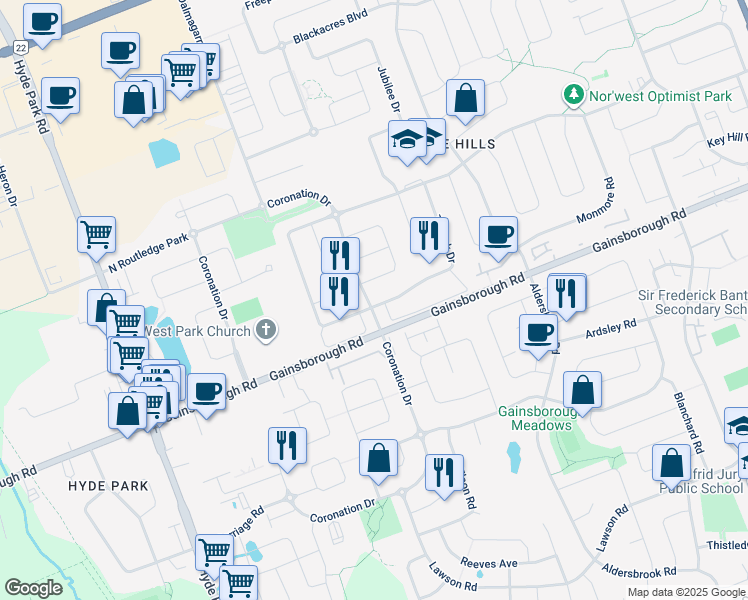
Task: Select coffee marker north of Gainsborough Rd at Aldersbrook
Action: click(x=498, y=235)
